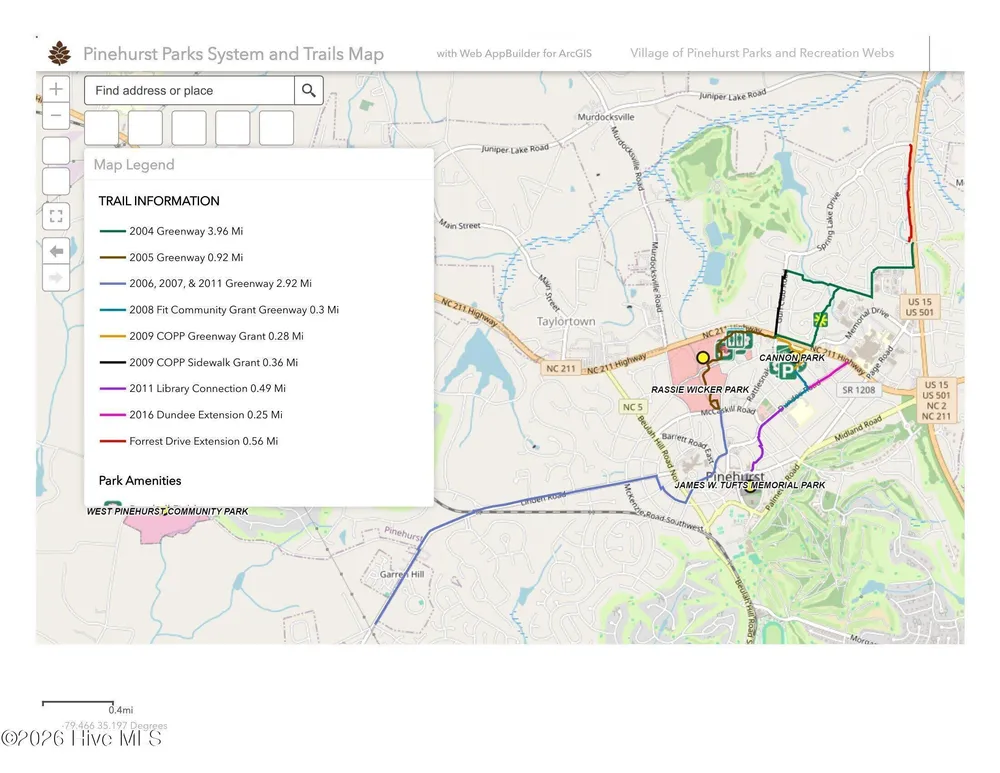Screen dimensions: 1000x773
Task: Click yellow marker at James W. Tufts Memorial Park
Action: tap(751, 488)
